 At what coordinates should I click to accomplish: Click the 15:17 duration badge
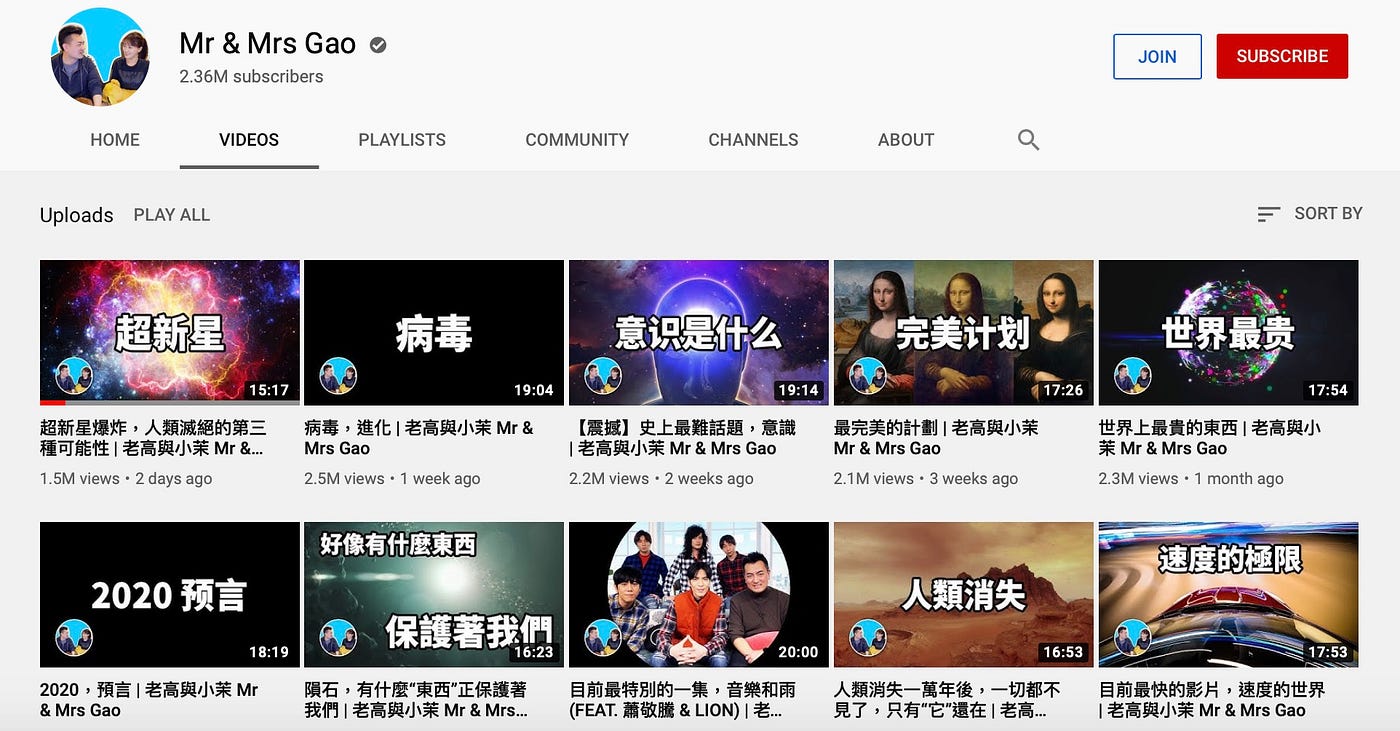tap(269, 390)
